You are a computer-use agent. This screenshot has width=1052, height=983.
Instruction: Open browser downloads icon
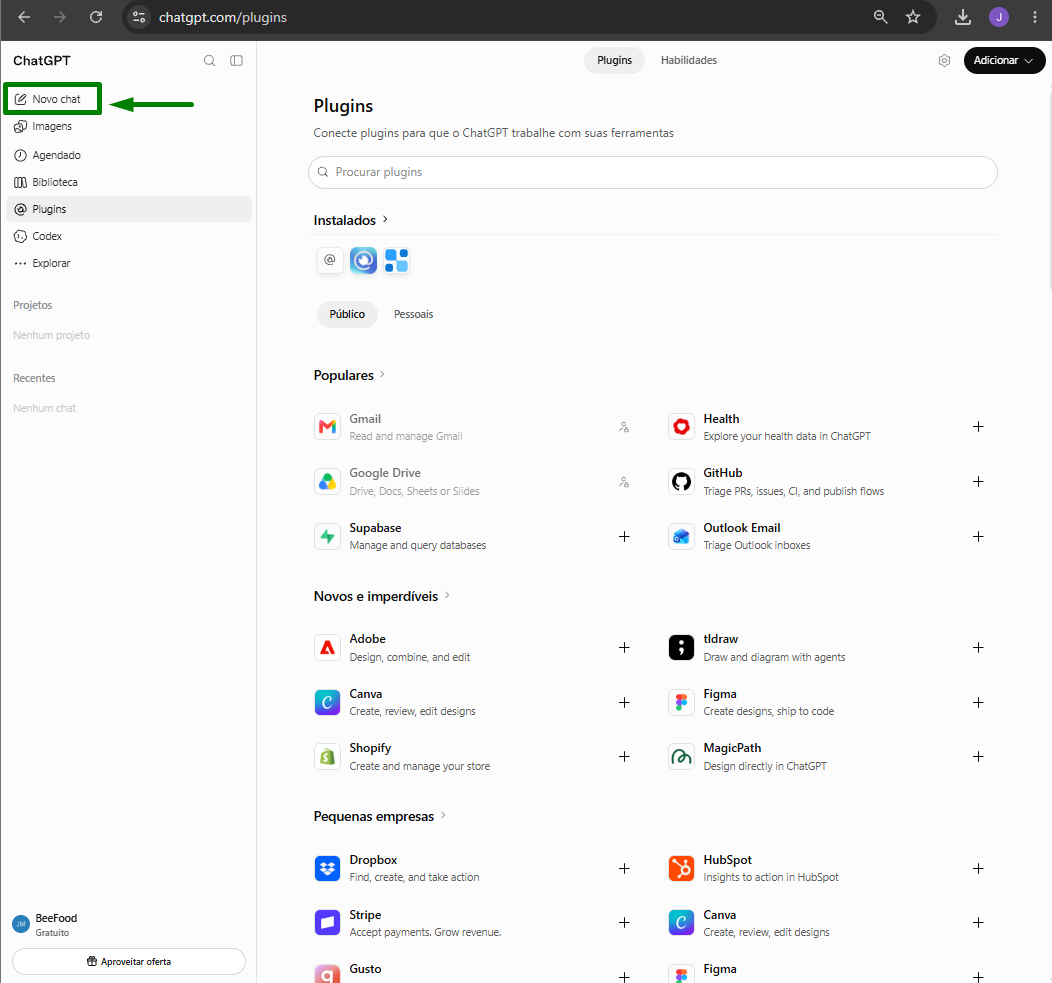click(963, 17)
